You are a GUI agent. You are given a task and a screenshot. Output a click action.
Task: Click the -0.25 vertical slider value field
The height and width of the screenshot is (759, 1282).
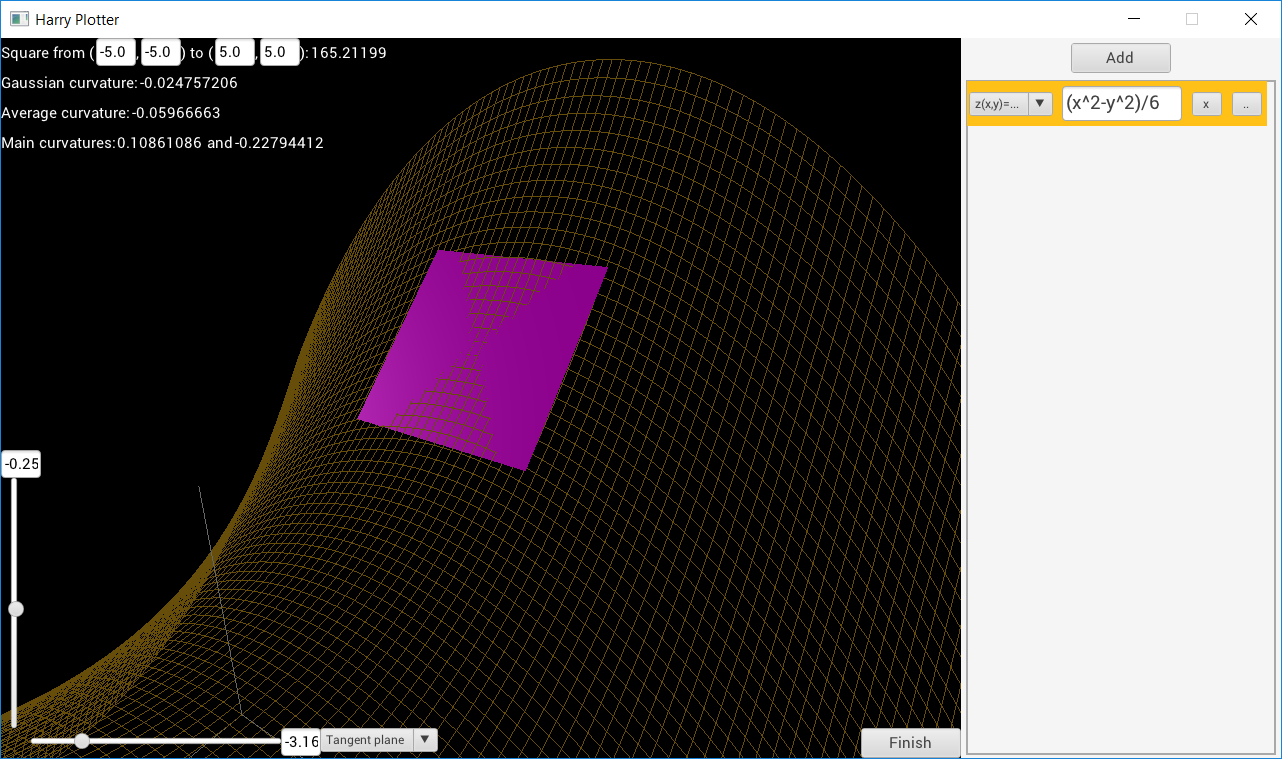(21, 464)
